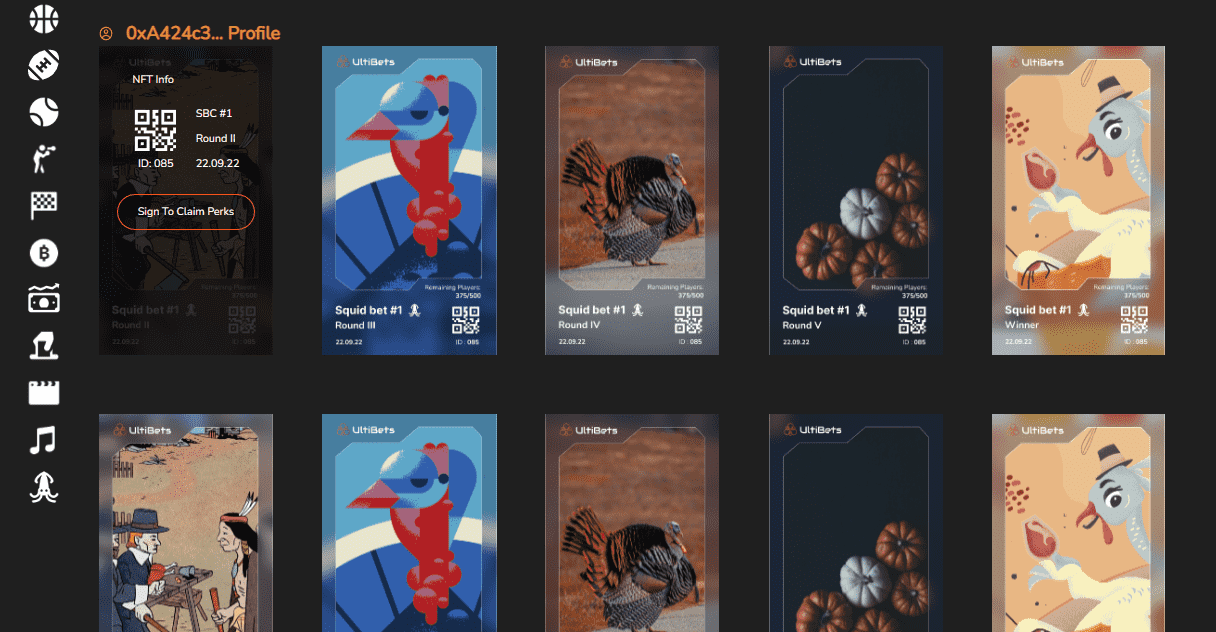Click the QR code in NFT Info panel
This screenshot has width=1216, height=632.
[x=155, y=130]
